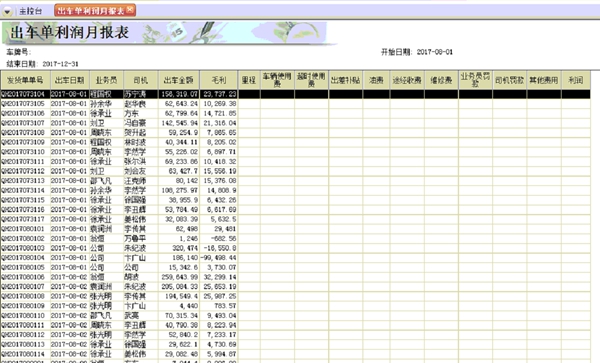Select order number QH2017073116
This screenshot has width=600, height=363.
(x=23, y=210)
